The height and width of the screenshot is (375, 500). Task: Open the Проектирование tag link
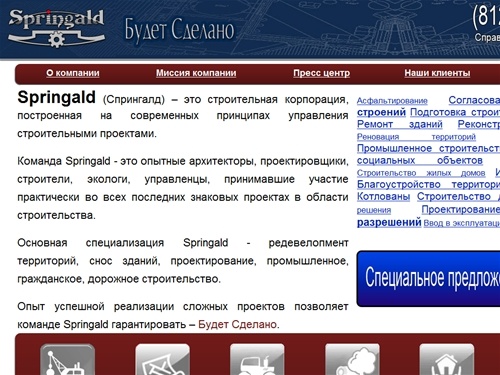point(461,209)
